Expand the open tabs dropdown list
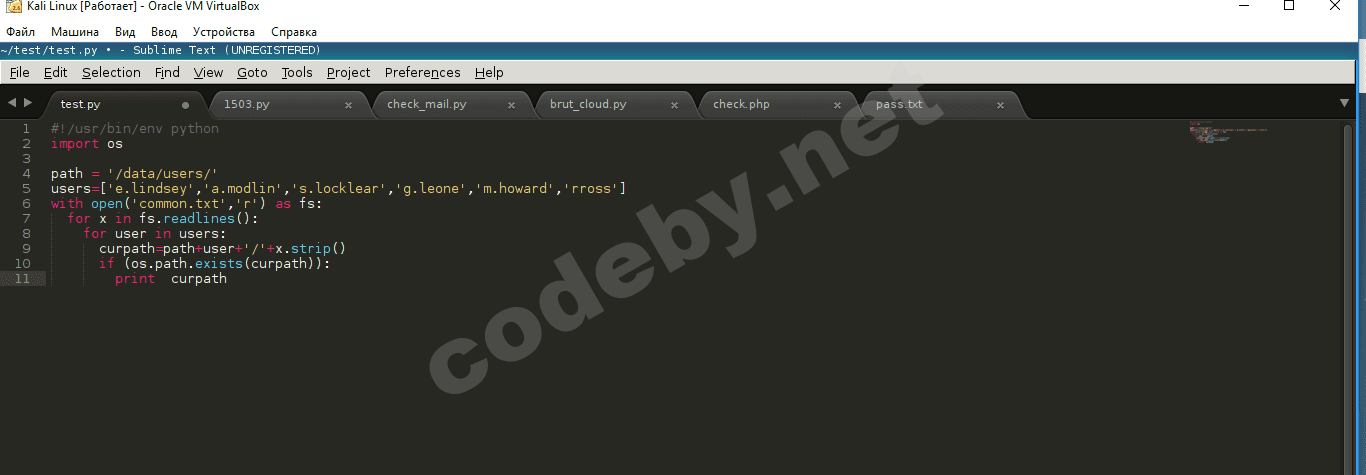This screenshot has height=475, width=1366. point(1344,103)
